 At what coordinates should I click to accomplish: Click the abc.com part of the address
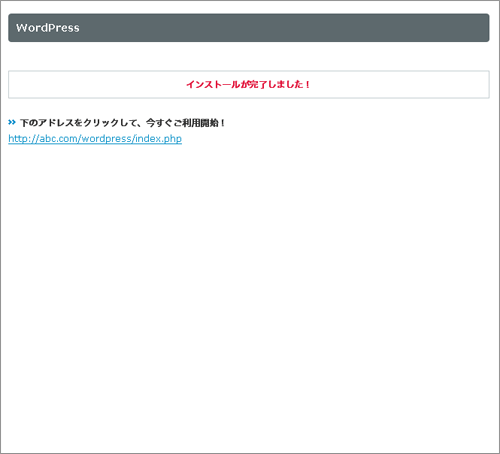pos(58,139)
